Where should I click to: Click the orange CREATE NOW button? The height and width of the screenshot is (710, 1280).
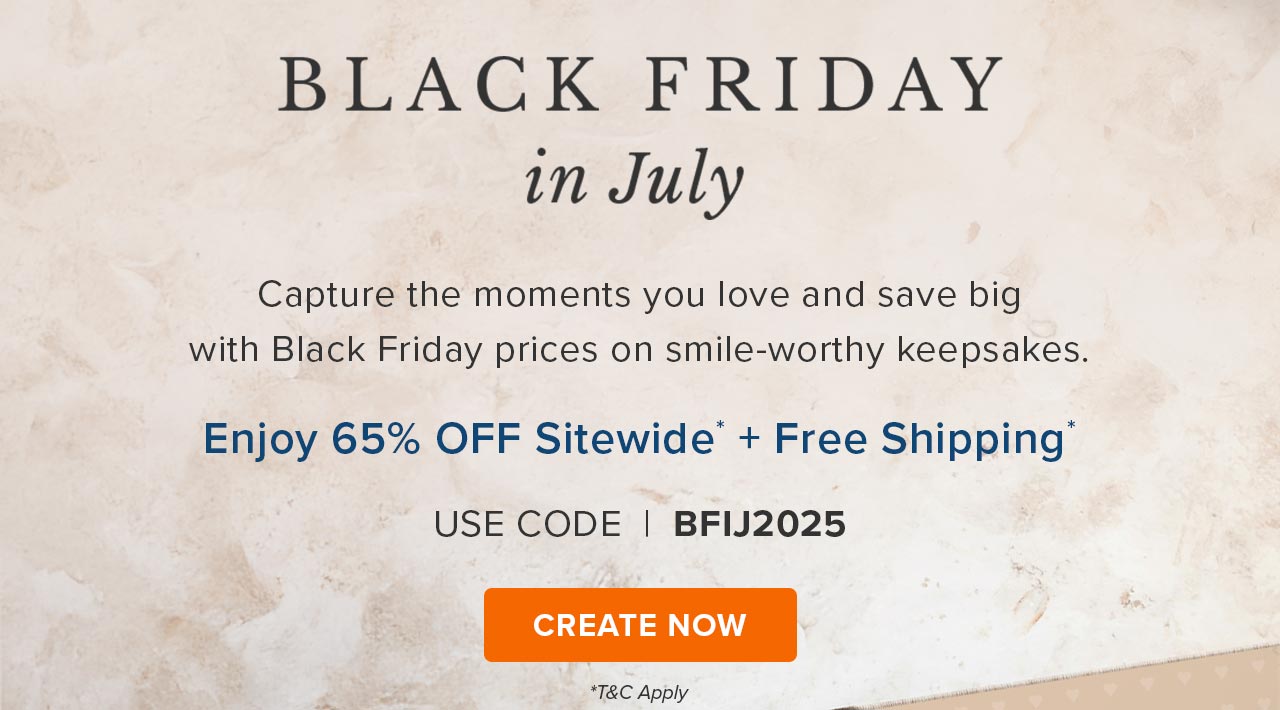pyautogui.click(x=640, y=625)
